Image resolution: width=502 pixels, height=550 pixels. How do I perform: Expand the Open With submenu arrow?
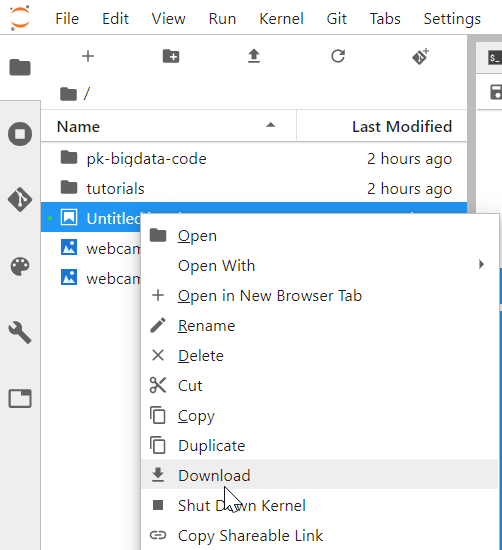pyautogui.click(x=481, y=264)
